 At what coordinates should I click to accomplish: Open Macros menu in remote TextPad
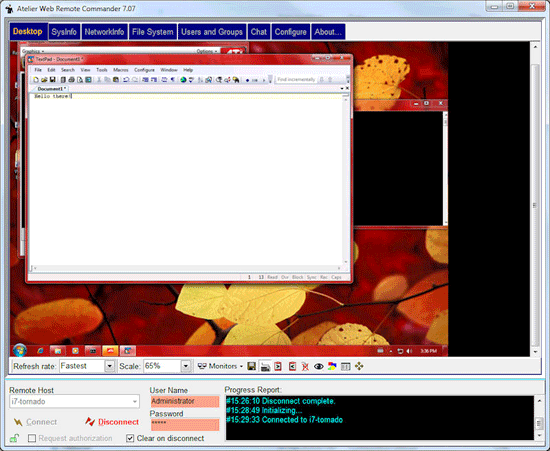pyautogui.click(x=121, y=70)
